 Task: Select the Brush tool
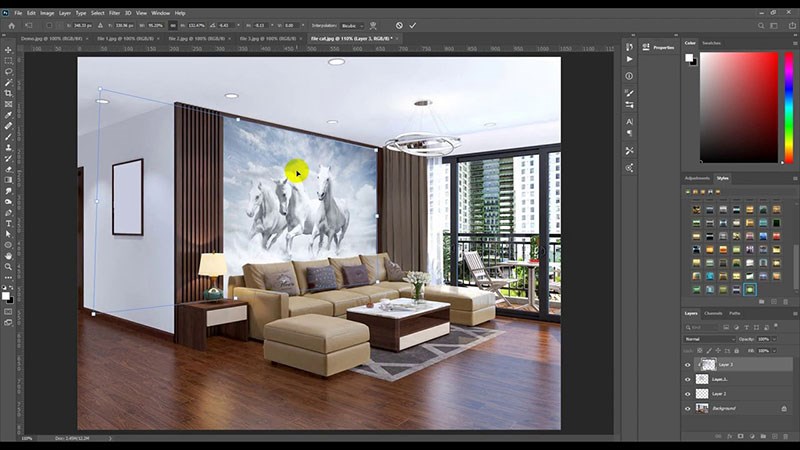pyautogui.click(x=8, y=136)
